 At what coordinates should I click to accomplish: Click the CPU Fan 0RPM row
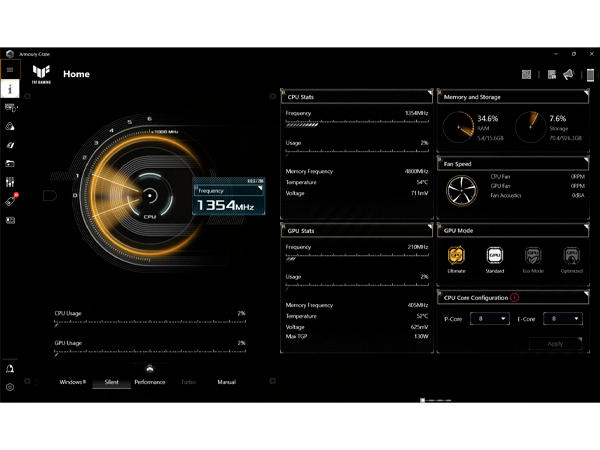(x=537, y=177)
